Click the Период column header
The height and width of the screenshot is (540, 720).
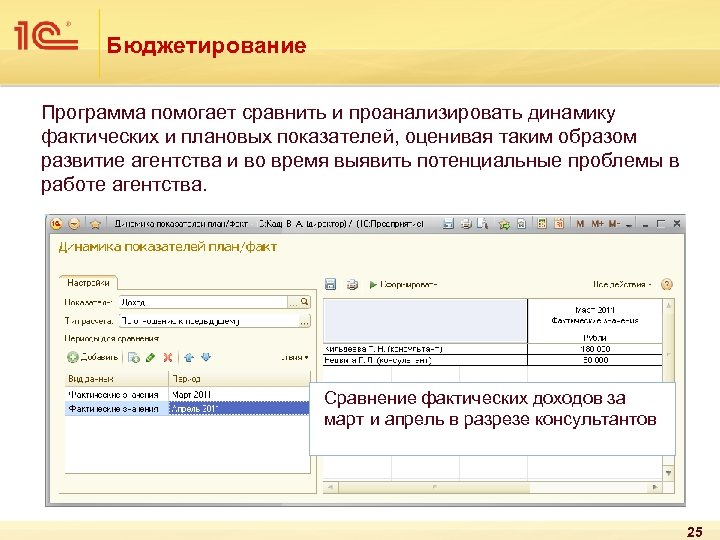pos(240,379)
